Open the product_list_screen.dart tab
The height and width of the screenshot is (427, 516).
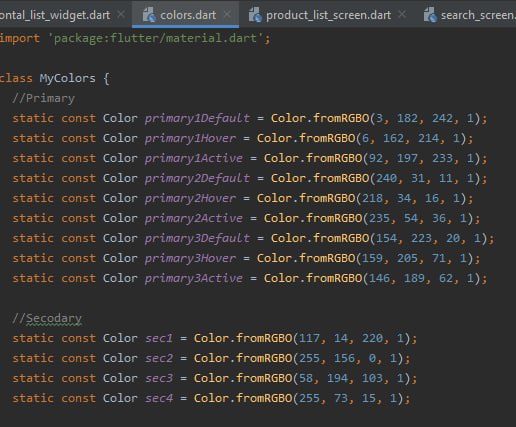pos(328,15)
